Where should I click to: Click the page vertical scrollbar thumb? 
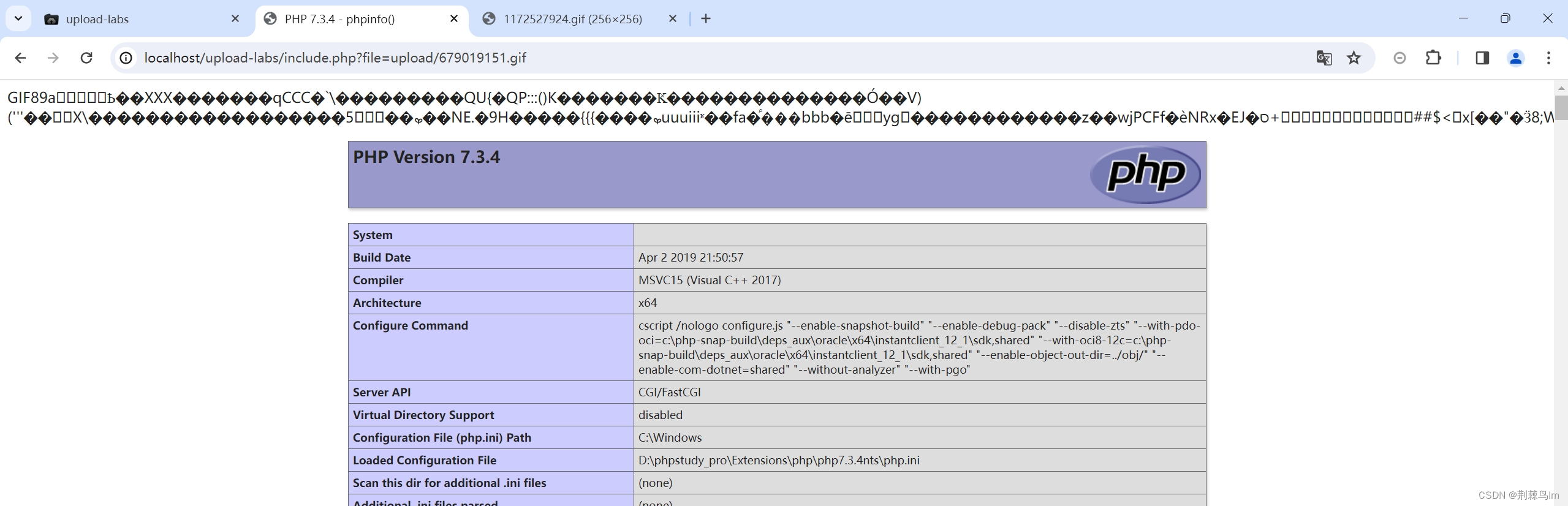coord(1561,108)
